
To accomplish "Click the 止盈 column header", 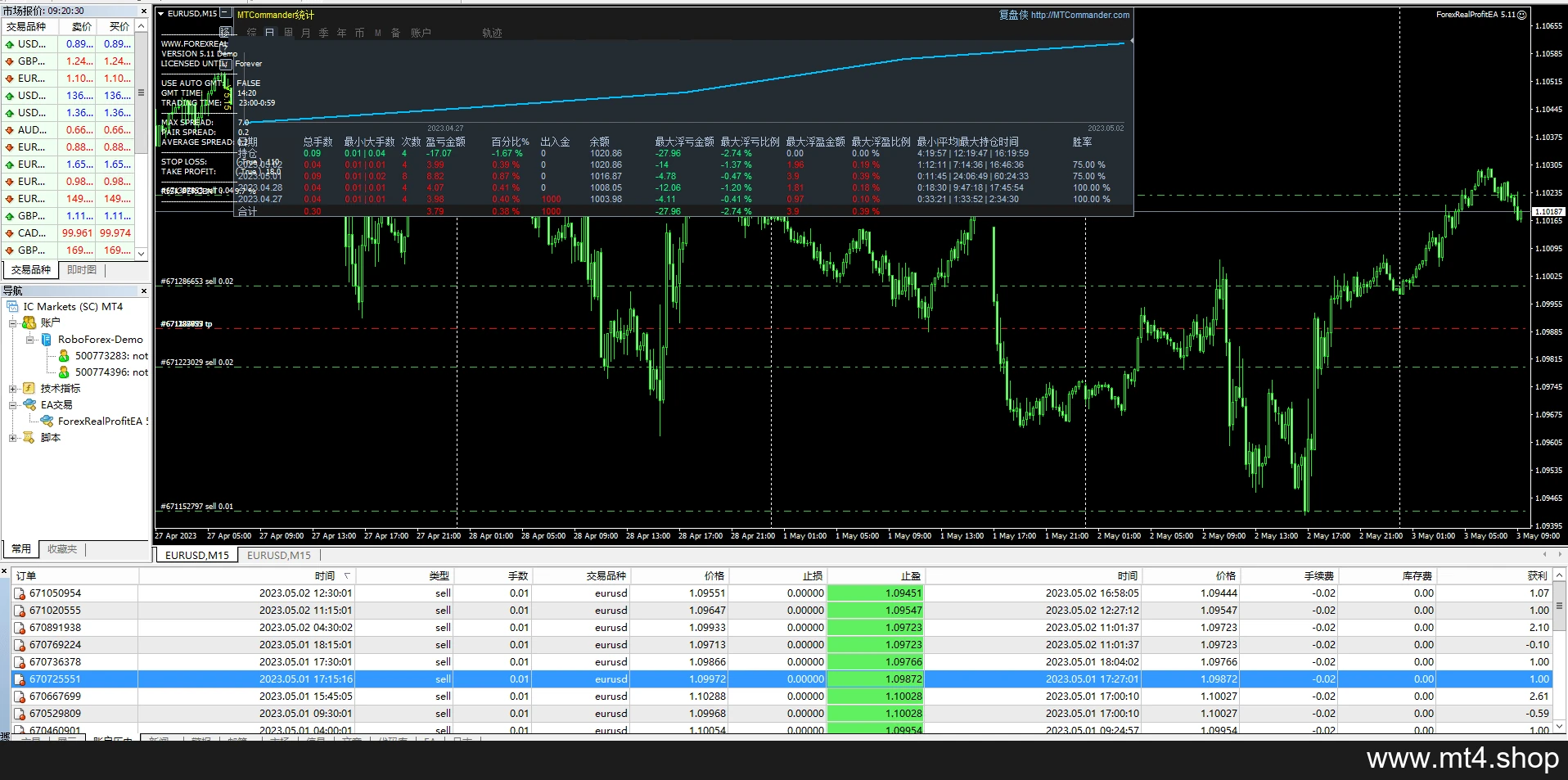I will [875, 576].
